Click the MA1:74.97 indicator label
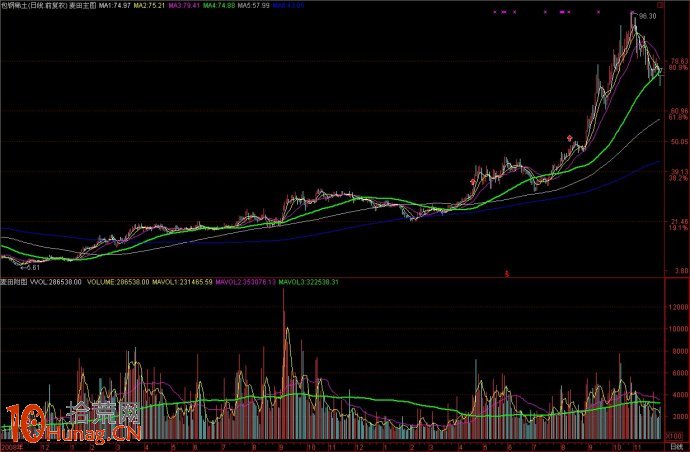690x452 pixels. pos(114,6)
